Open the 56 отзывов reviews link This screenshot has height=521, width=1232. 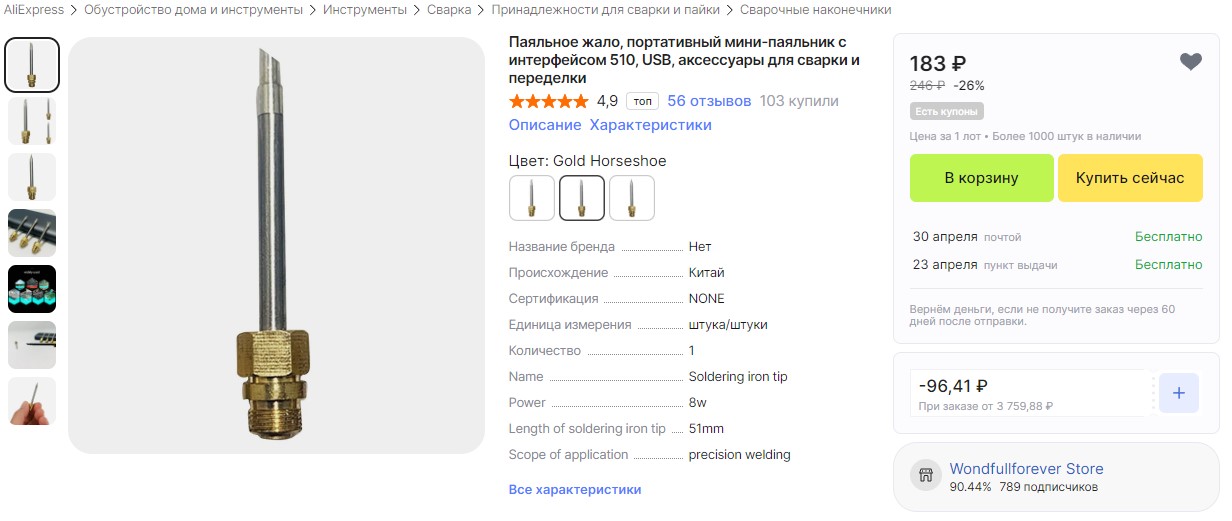(x=709, y=101)
